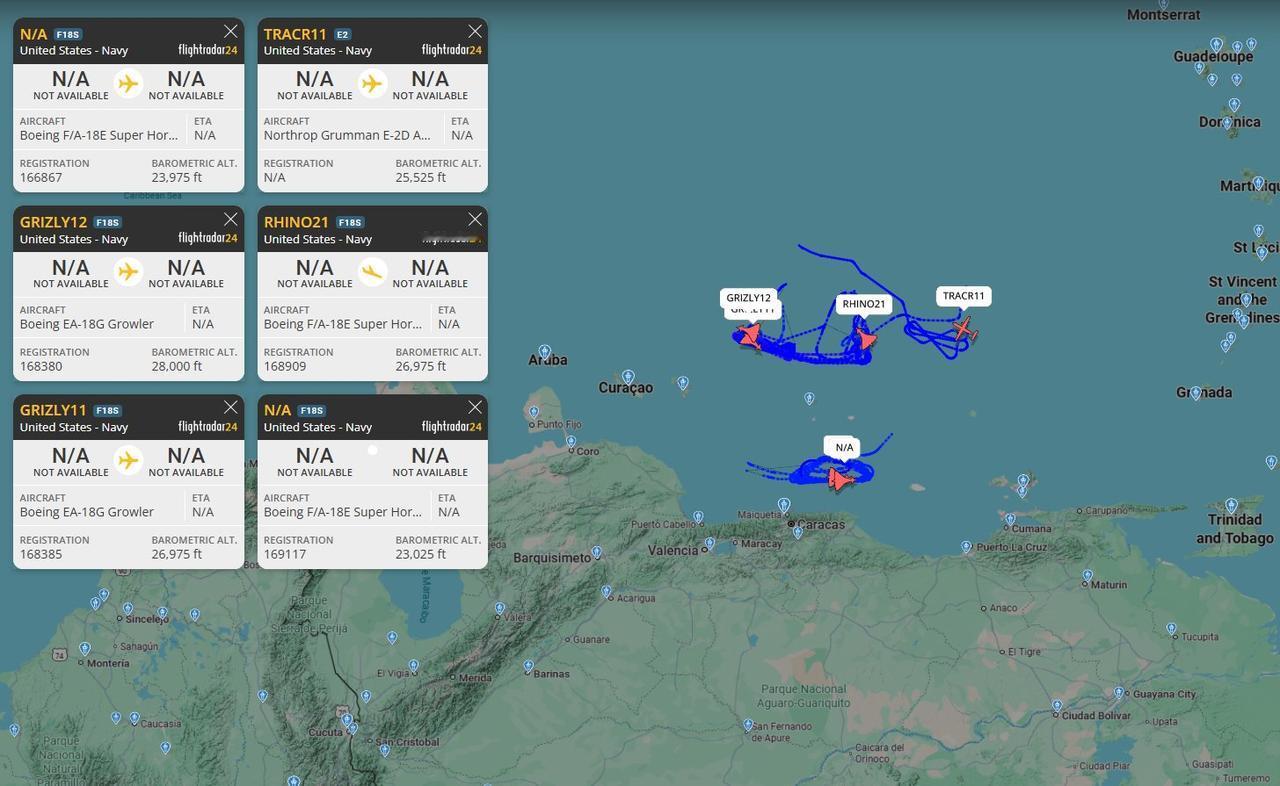Close the GRIZLY12 flight card
This screenshot has height=786, width=1280.
click(231, 219)
